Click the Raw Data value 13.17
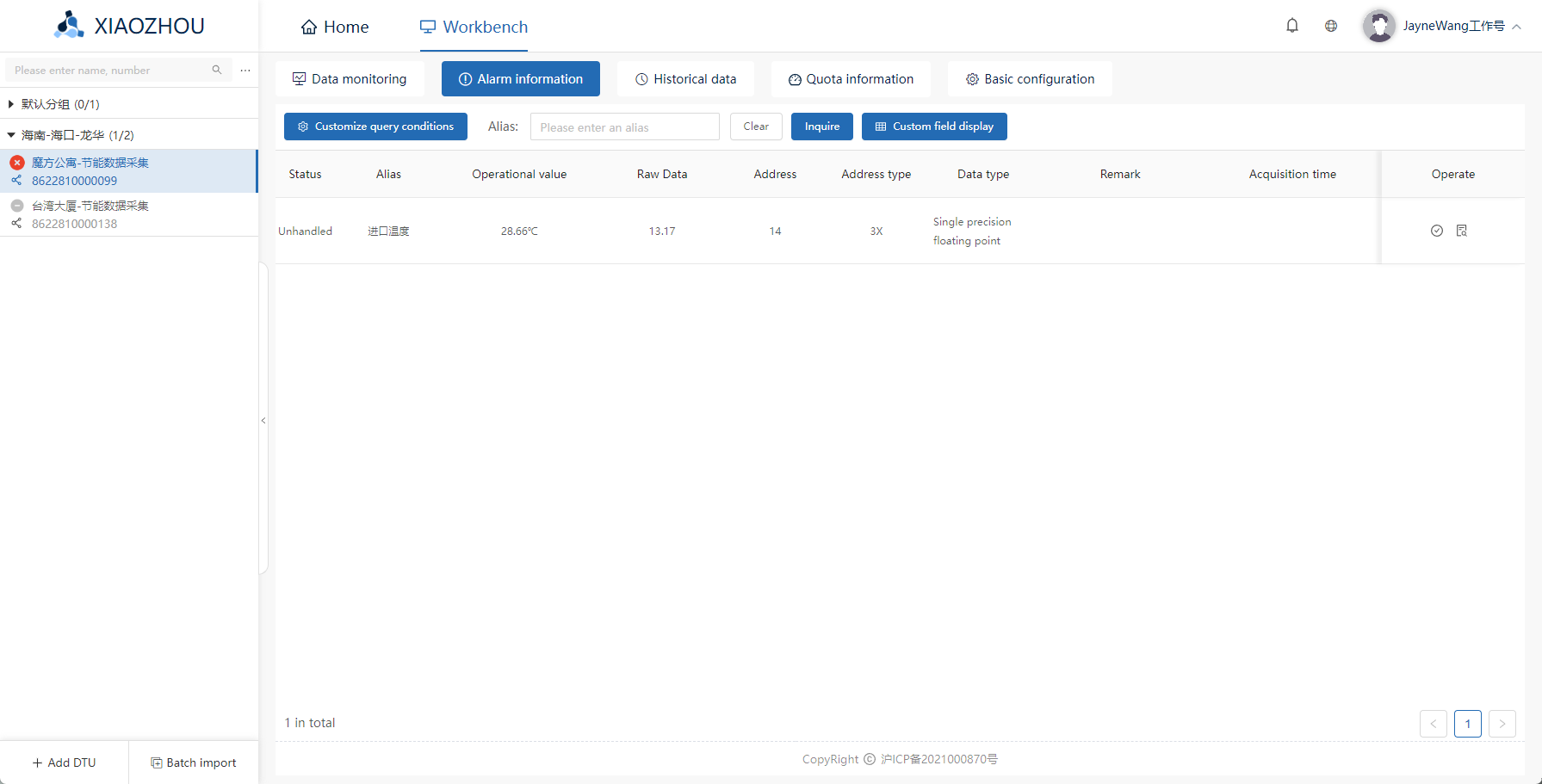 pyautogui.click(x=662, y=231)
